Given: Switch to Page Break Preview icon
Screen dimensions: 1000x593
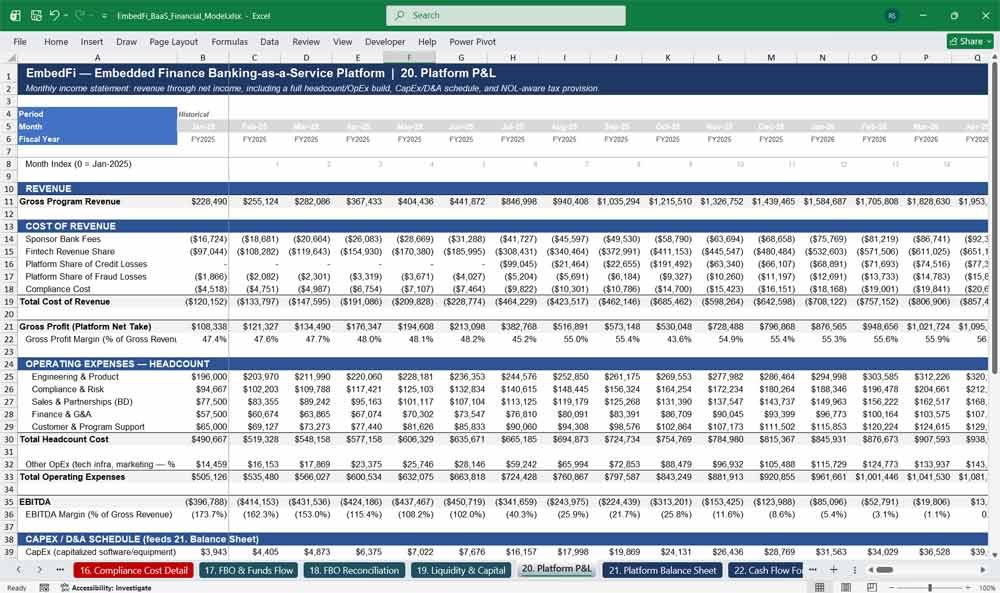Looking at the screenshot, I should [x=871, y=587].
